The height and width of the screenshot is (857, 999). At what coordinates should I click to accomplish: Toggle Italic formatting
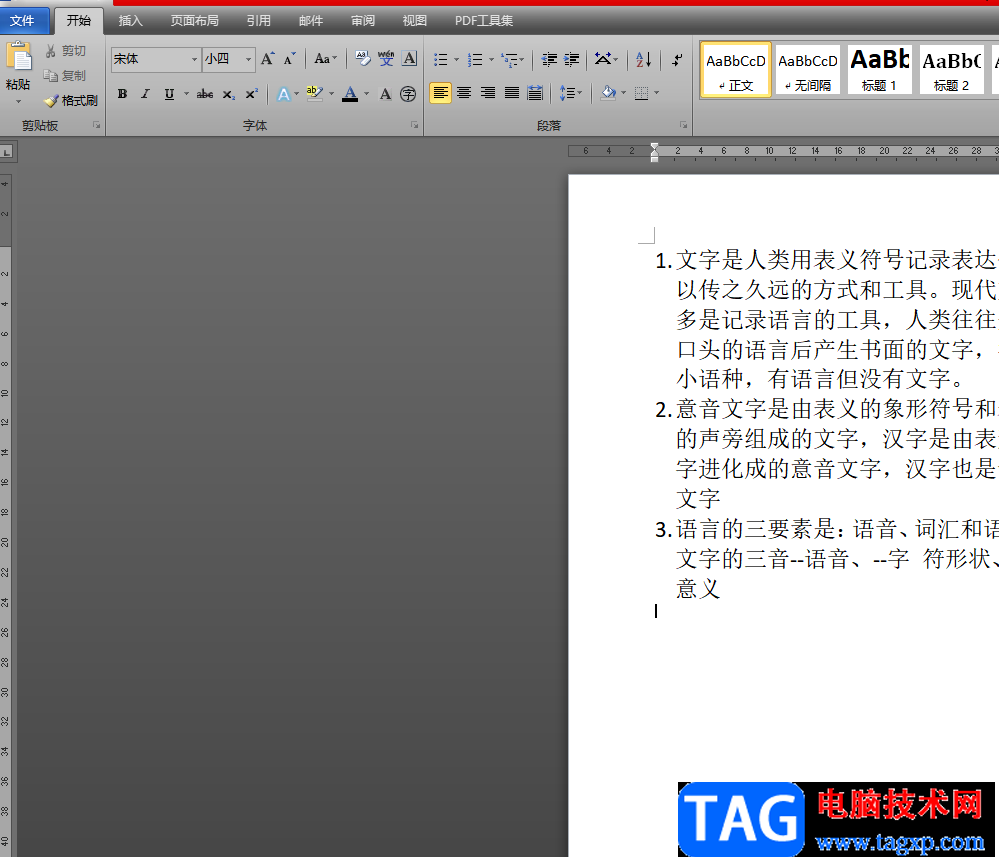pos(145,94)
